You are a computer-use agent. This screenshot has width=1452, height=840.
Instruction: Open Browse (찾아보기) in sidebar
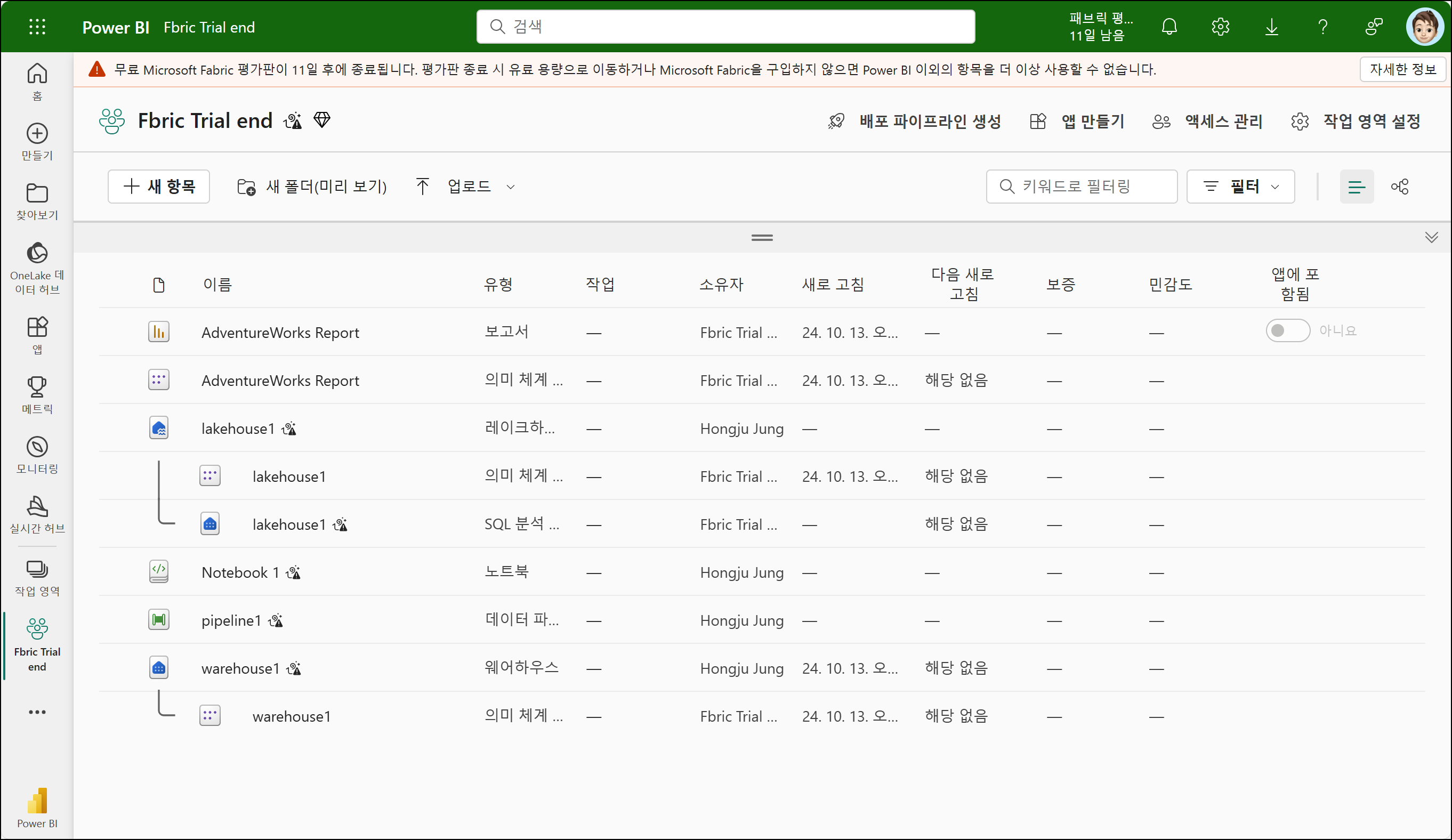[37, 201]
